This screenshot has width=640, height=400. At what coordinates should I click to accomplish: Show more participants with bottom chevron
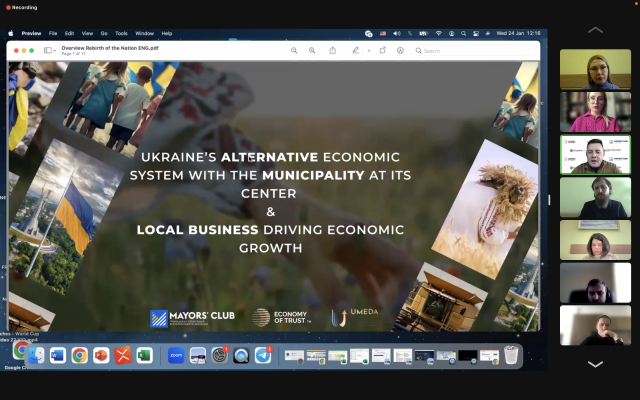coord(595,364)
